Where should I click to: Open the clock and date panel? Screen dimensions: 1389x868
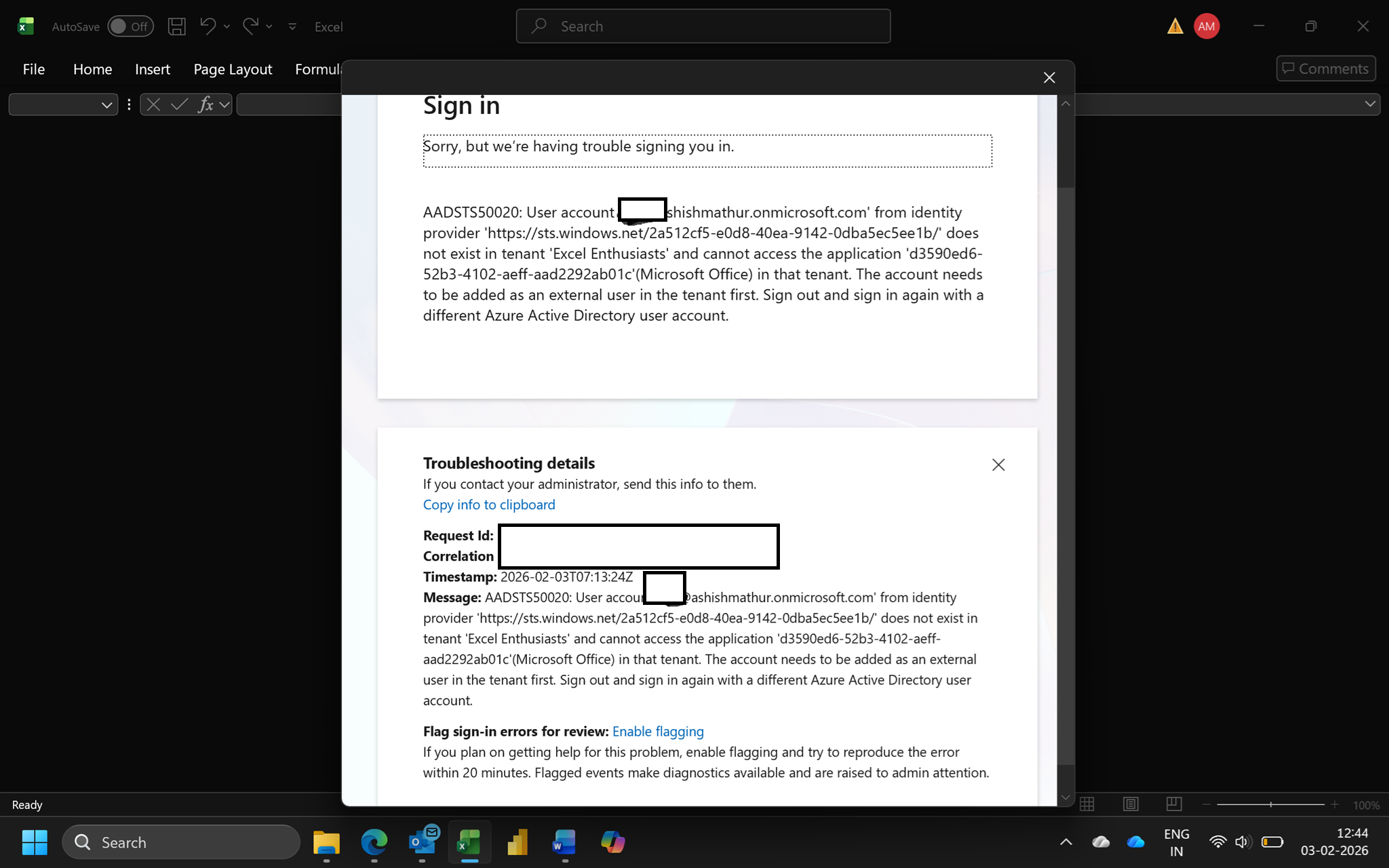click(1334, 842)
